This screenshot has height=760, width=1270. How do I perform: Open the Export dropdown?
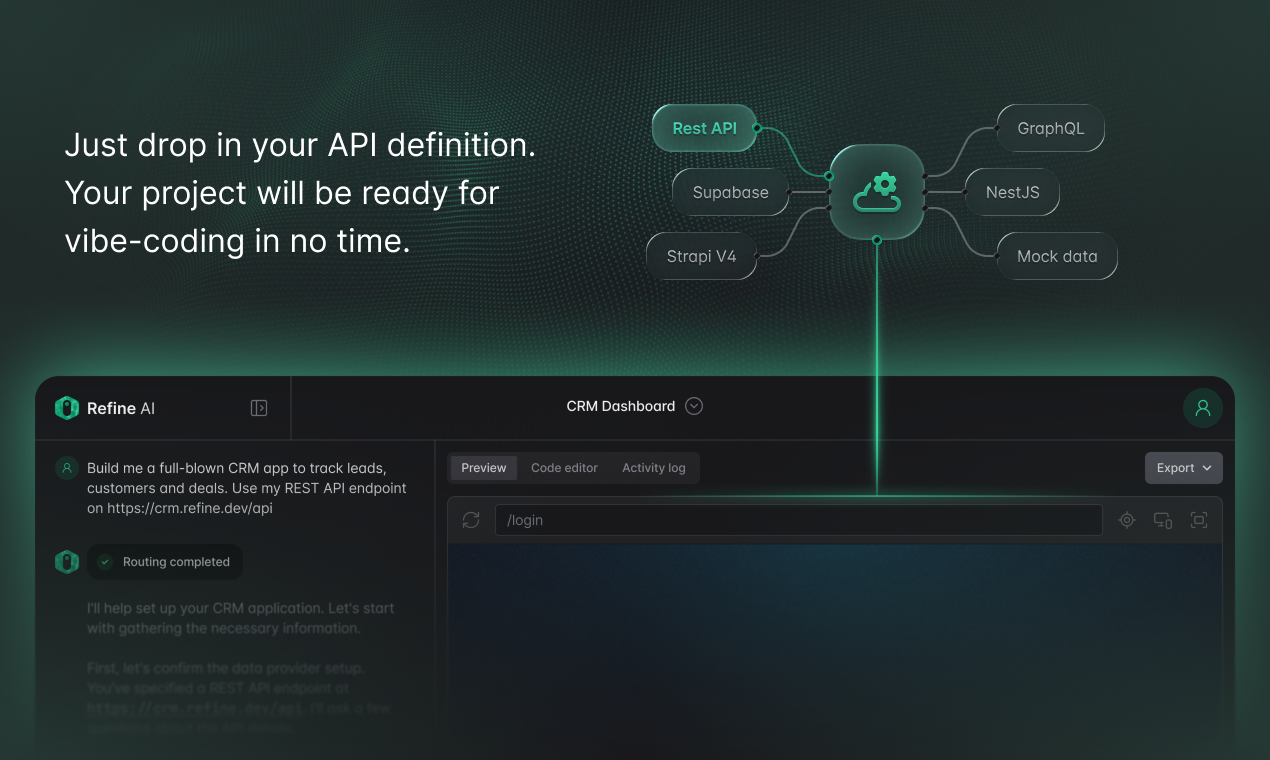[1184, 468]
